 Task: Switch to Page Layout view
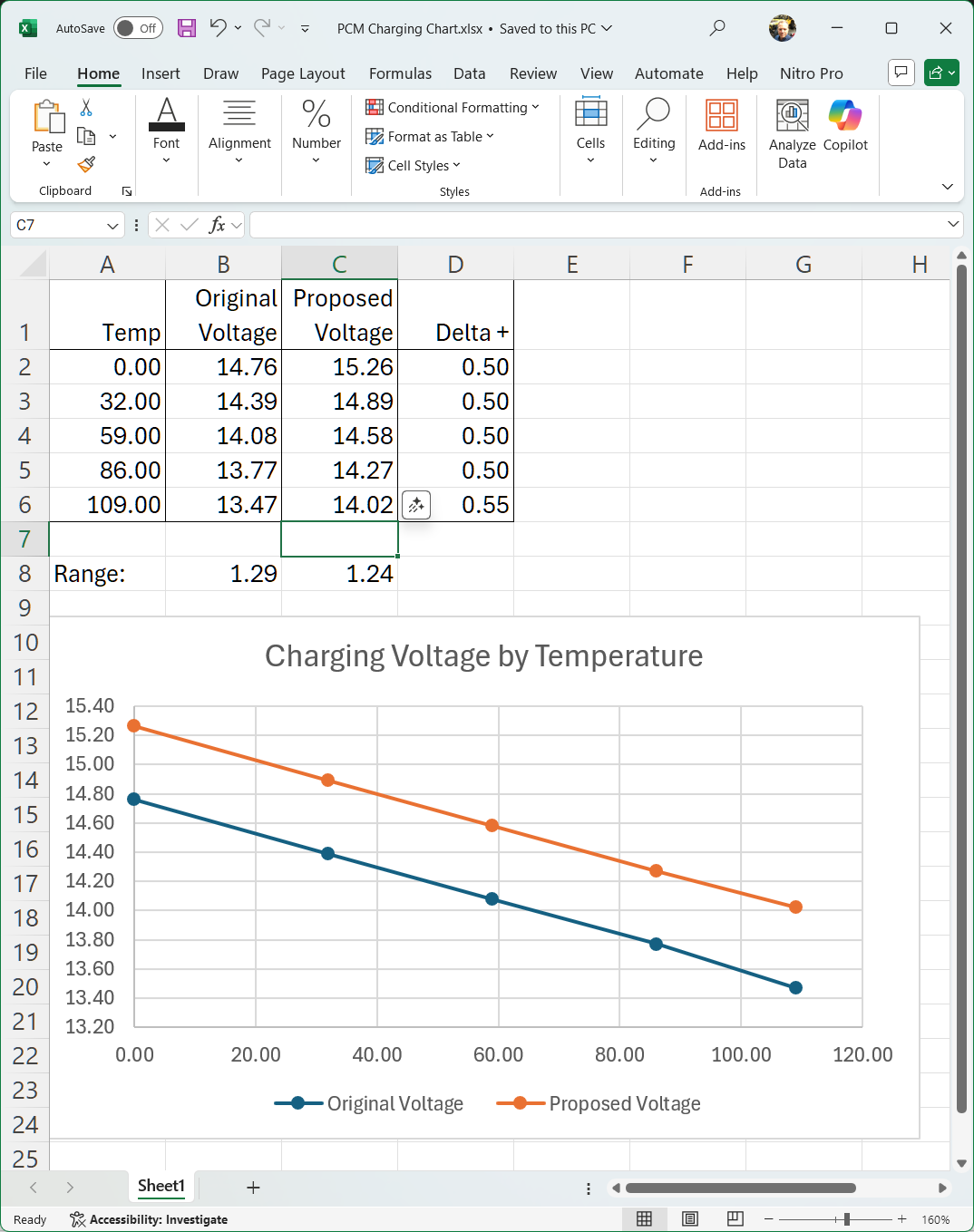pos(690,1219)
